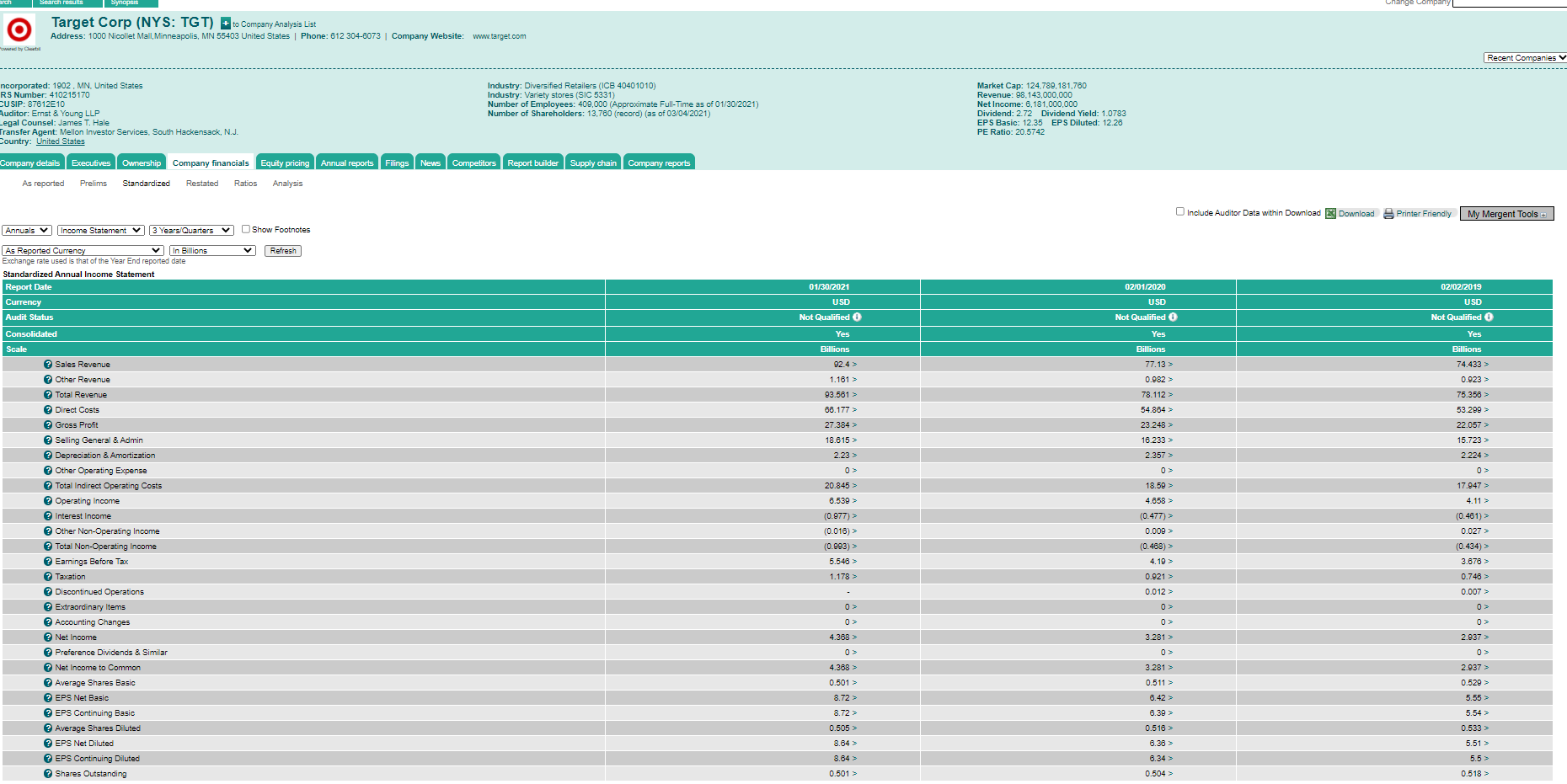Image resolution: width=1567 pixels, height=784 pixels.
Task: Open the As Reported Currency dropdown
Action: coord(83,251)
